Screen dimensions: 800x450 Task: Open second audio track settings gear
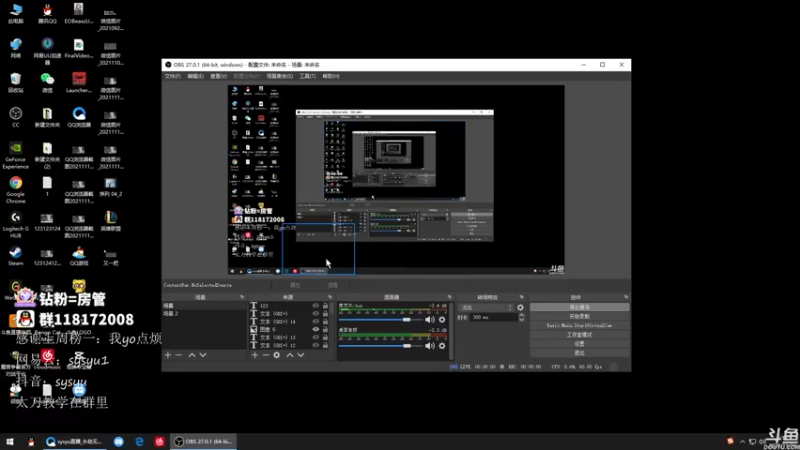[442, 345]
